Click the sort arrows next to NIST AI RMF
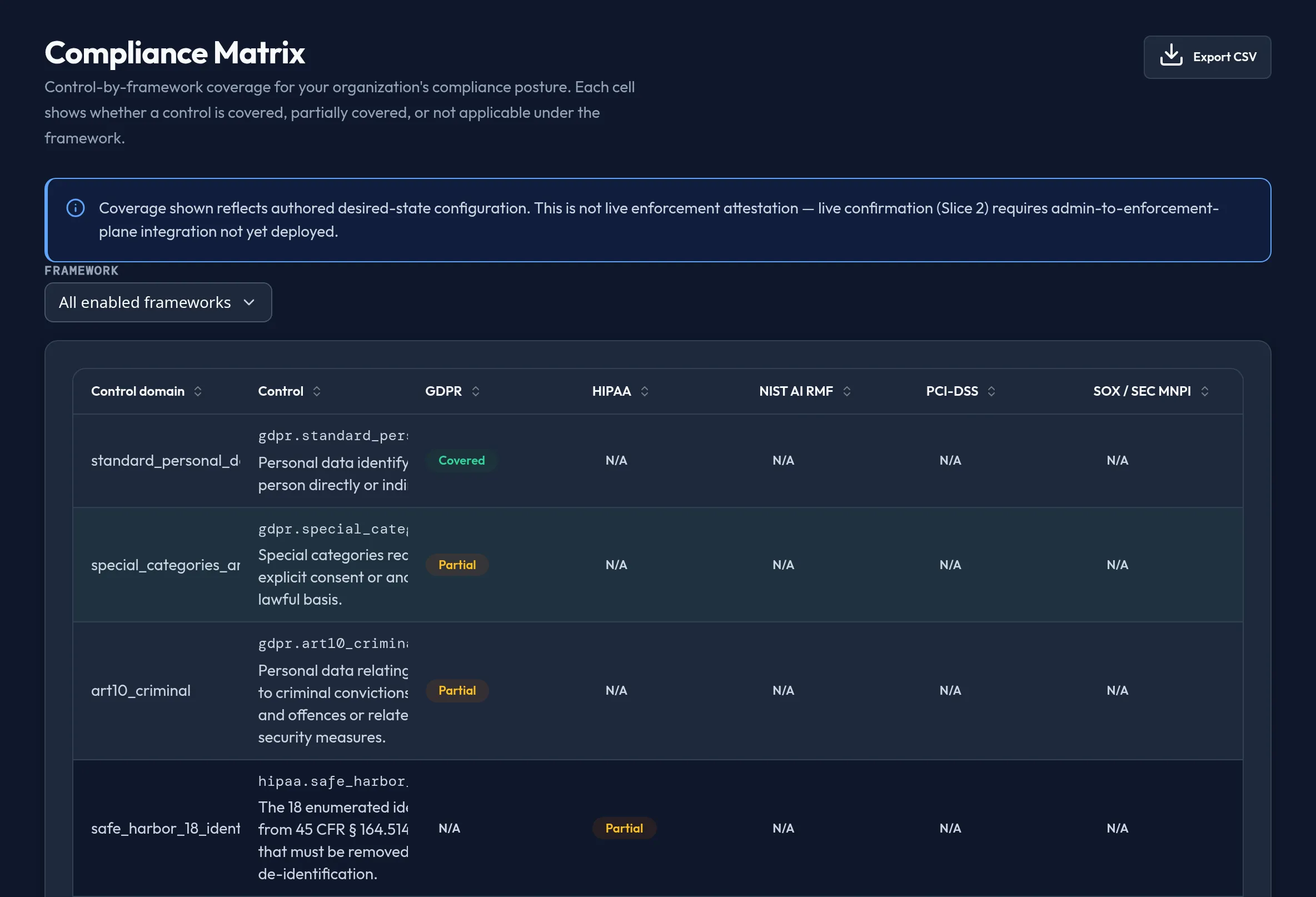The height and width of the screenshot is (897, 1316). pos(846,391)
